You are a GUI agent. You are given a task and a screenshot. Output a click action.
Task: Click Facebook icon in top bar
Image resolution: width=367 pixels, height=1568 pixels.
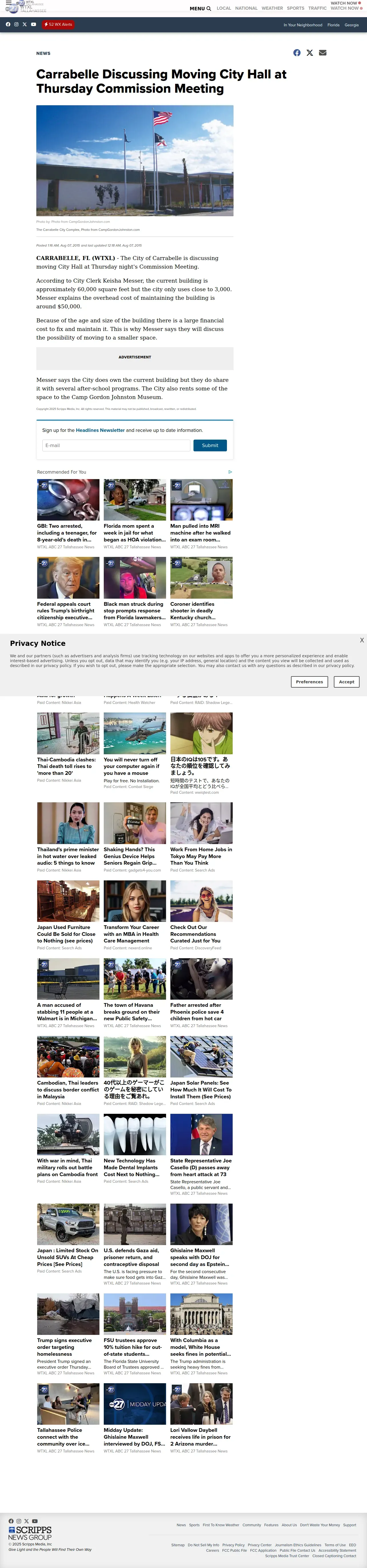tap(8, 24)
